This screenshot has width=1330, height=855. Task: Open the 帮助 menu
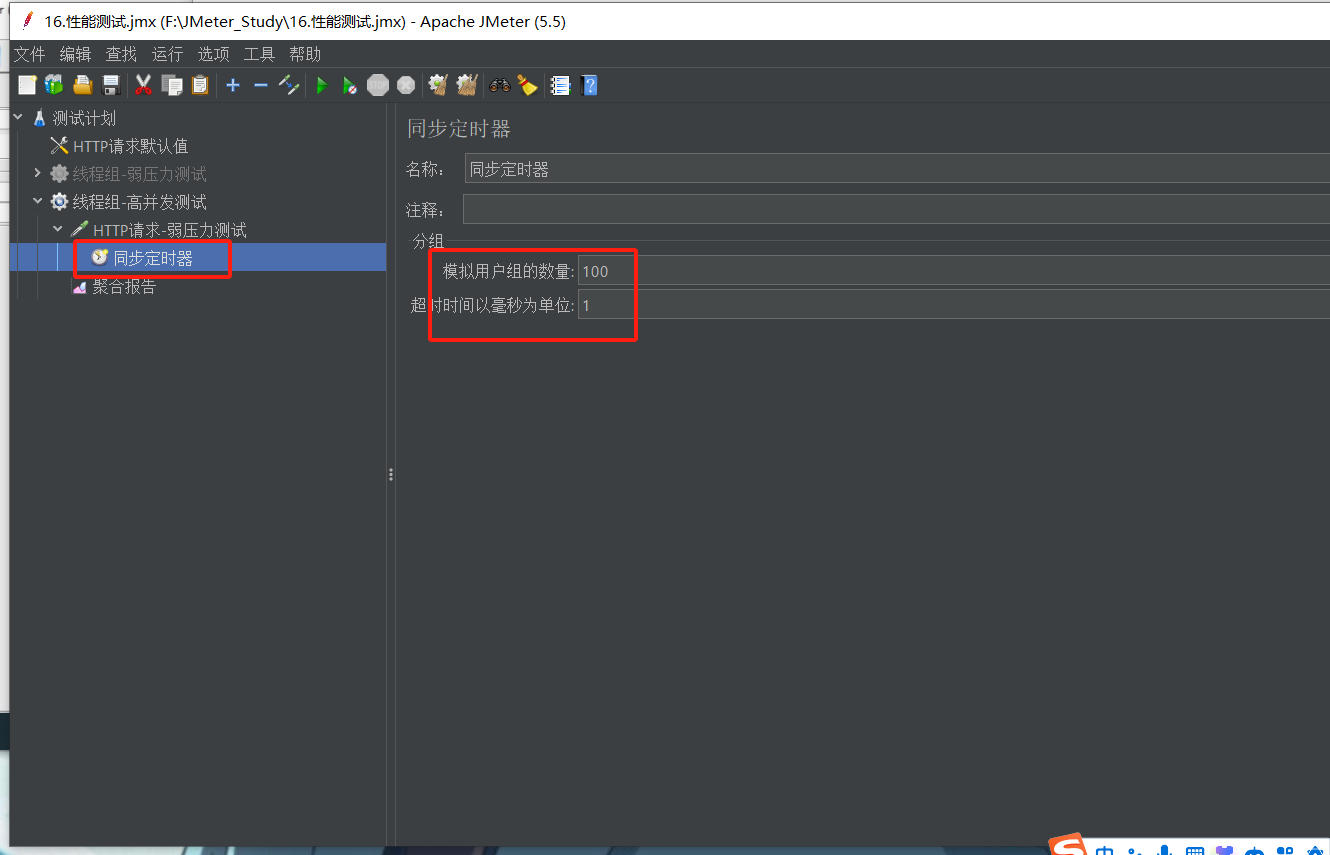[305, 54]
